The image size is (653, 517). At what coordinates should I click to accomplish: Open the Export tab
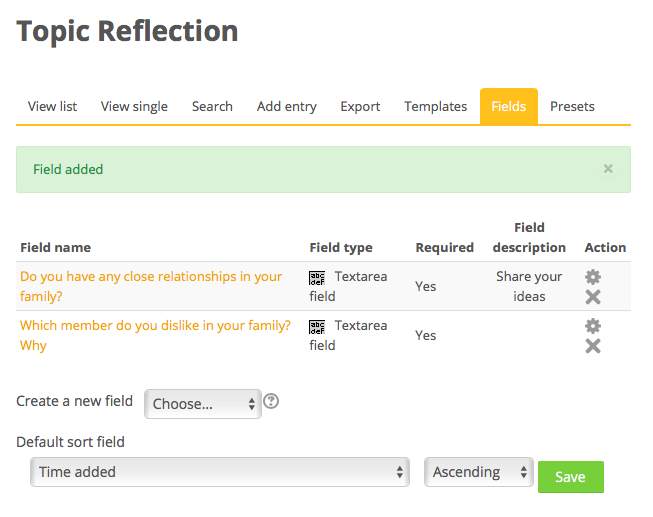click(360, 107)
